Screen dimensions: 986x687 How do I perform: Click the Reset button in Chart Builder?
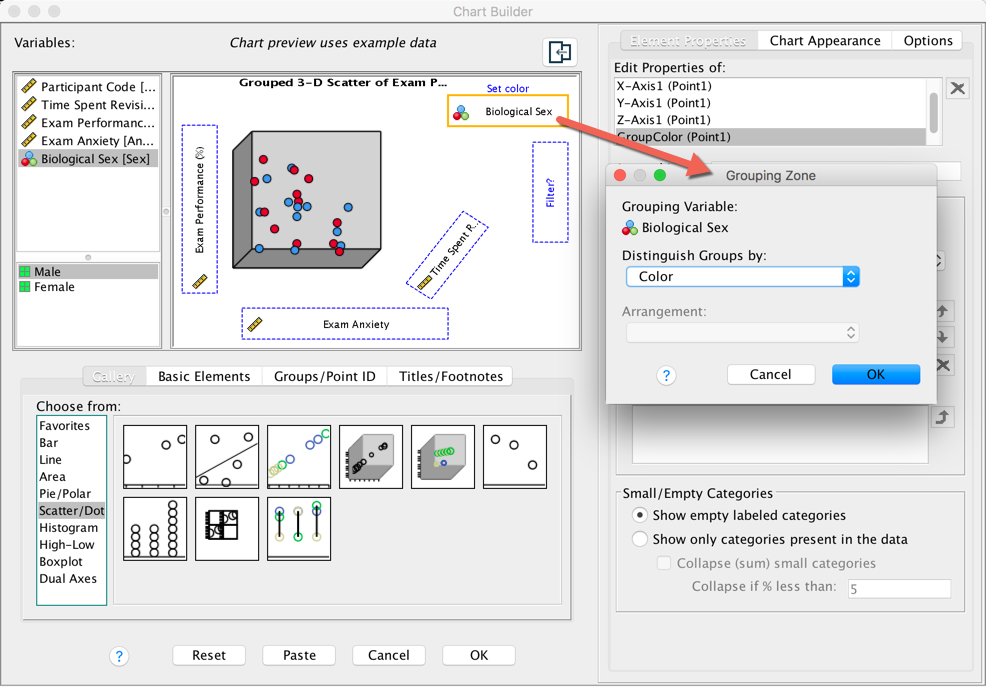209,655
